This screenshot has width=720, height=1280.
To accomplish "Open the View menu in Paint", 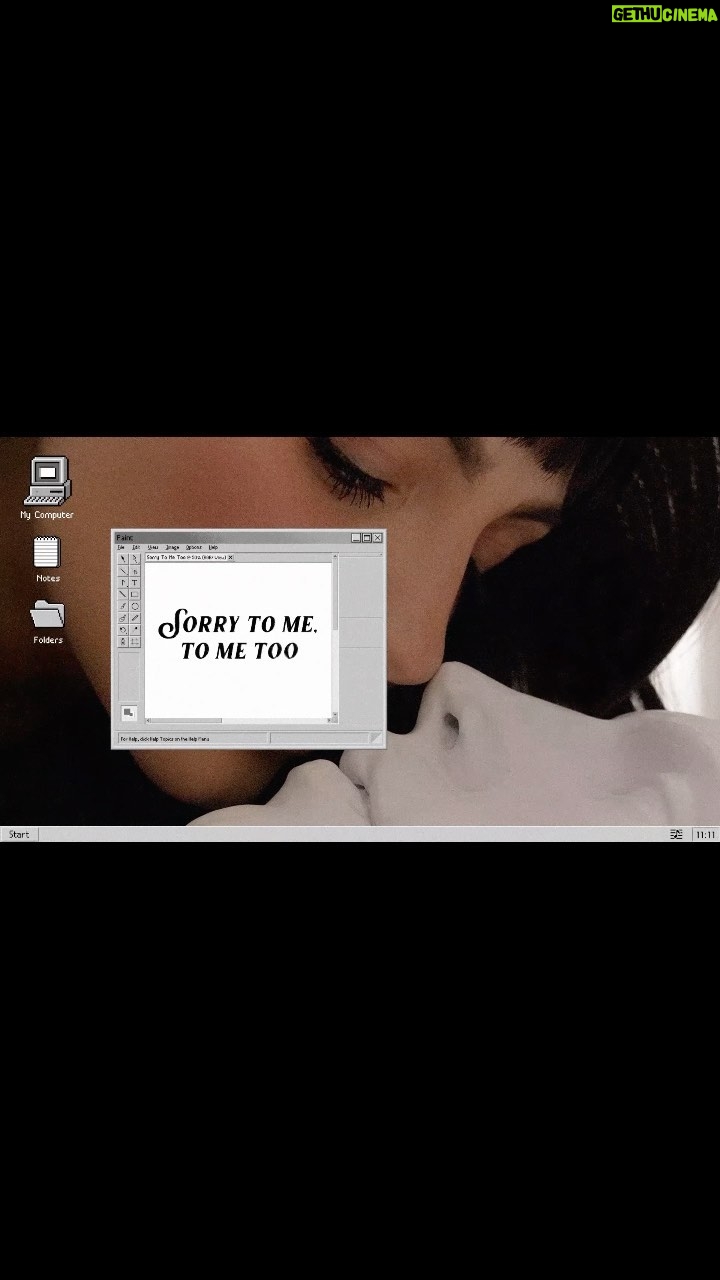I will [153, 547].
